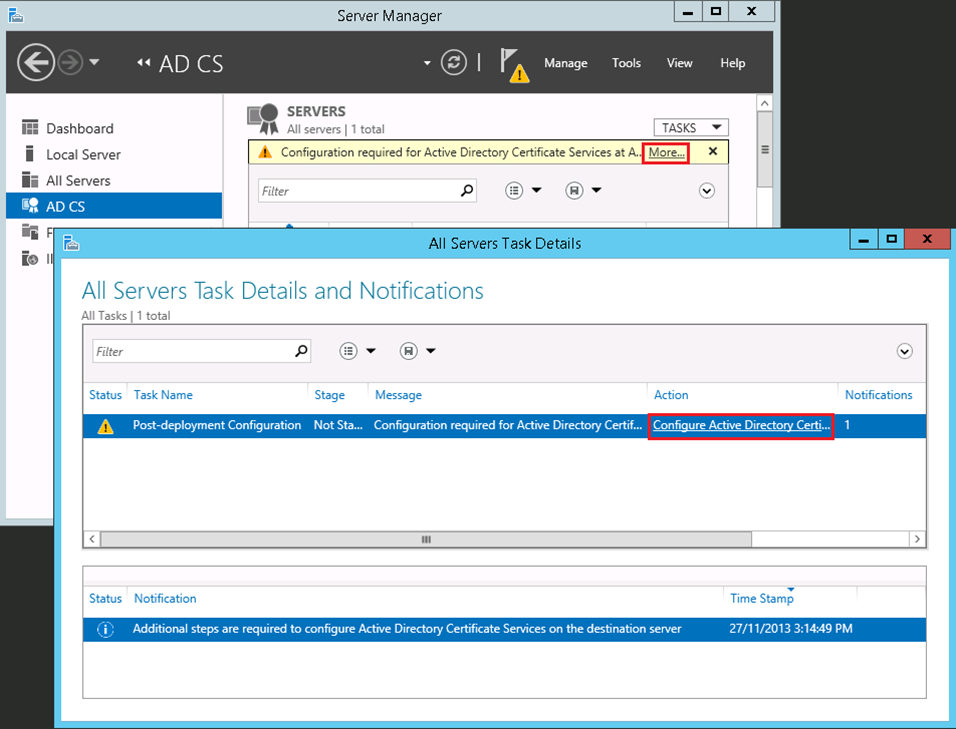
Task: Click the save query icon in Task Details
Action: click(x=408, y=351)
